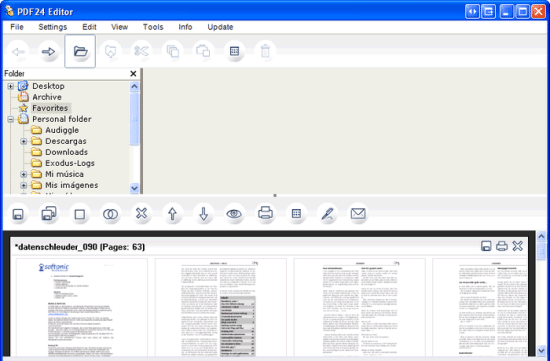Image resolution: width=550 pixels, height=361 pixels.
Task: Create a new blank document icon
Action: tap(80, 214)
